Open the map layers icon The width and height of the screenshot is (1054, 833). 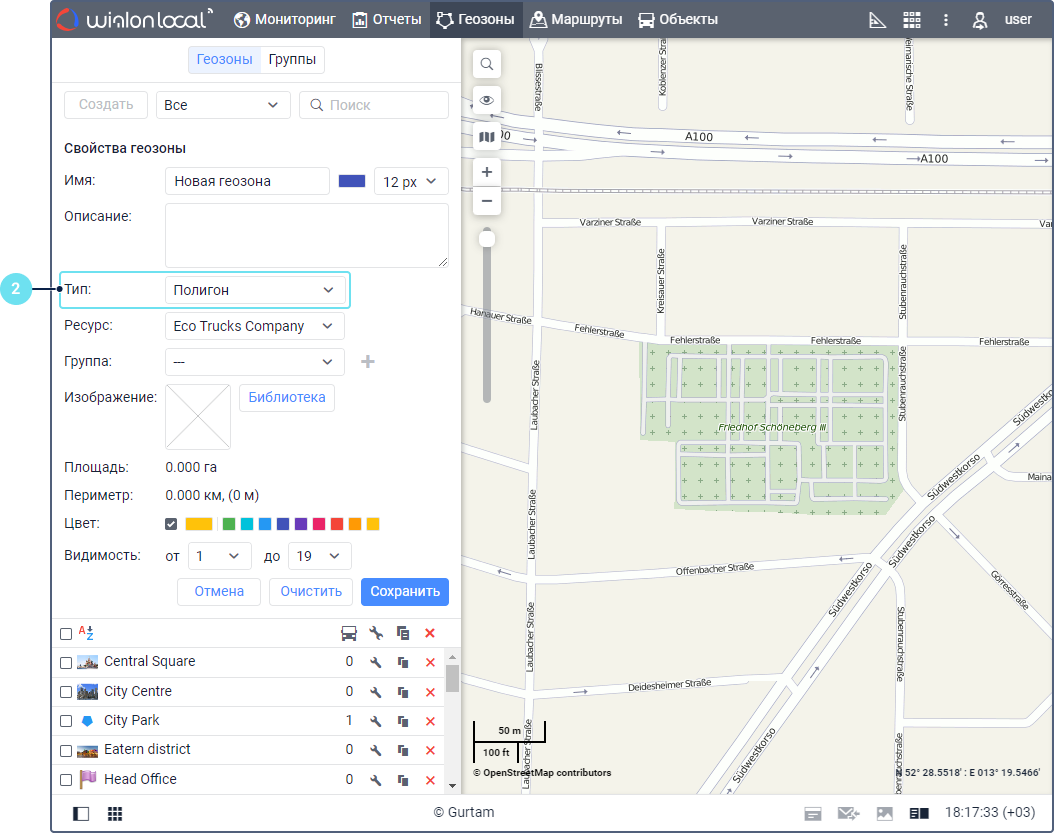[487, 137]
